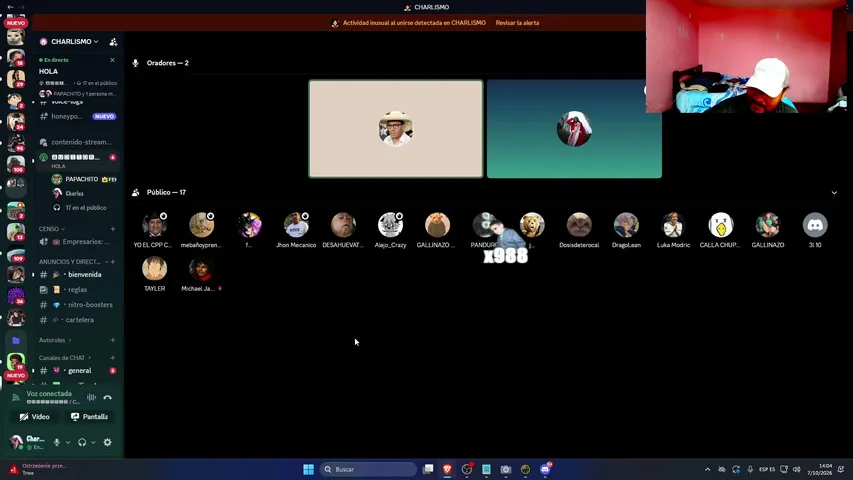
Task: Toggle headphones deafen in user panel
Action: [82, 442]
